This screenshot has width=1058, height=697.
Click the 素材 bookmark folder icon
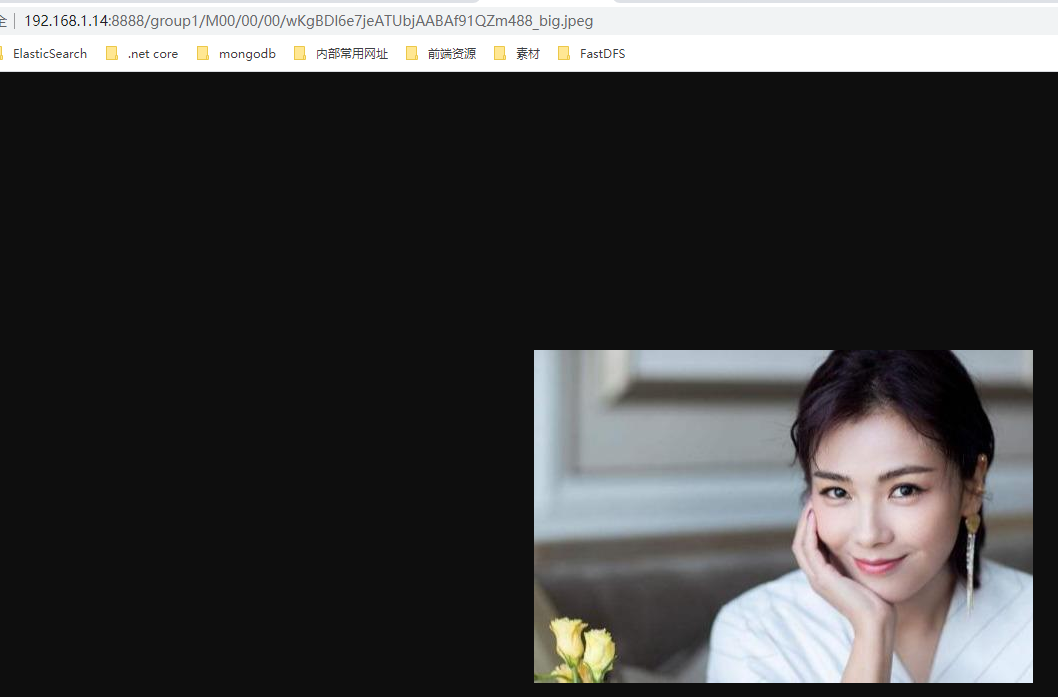[x=500, y=53]
